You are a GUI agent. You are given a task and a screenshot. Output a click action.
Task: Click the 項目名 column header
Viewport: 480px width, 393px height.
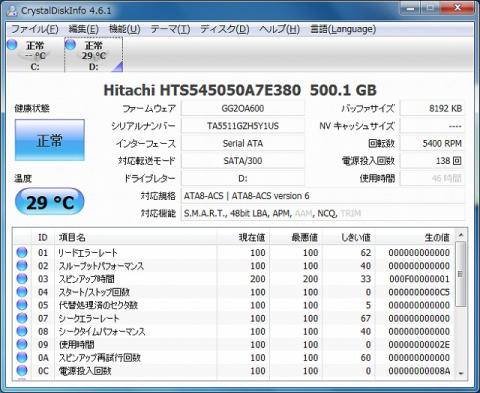tap(135, 237)
